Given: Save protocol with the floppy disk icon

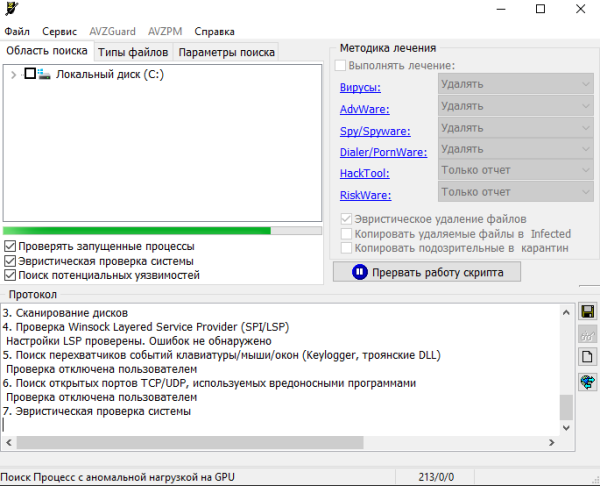Looking at the screenshot, I should point(587,311).
